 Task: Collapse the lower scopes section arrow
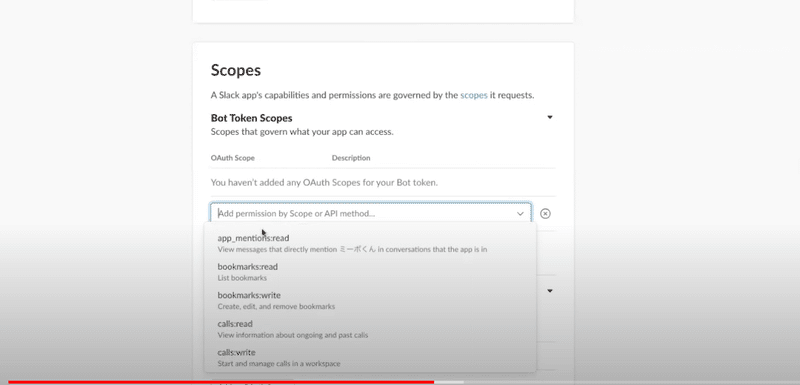click(550, 291)
